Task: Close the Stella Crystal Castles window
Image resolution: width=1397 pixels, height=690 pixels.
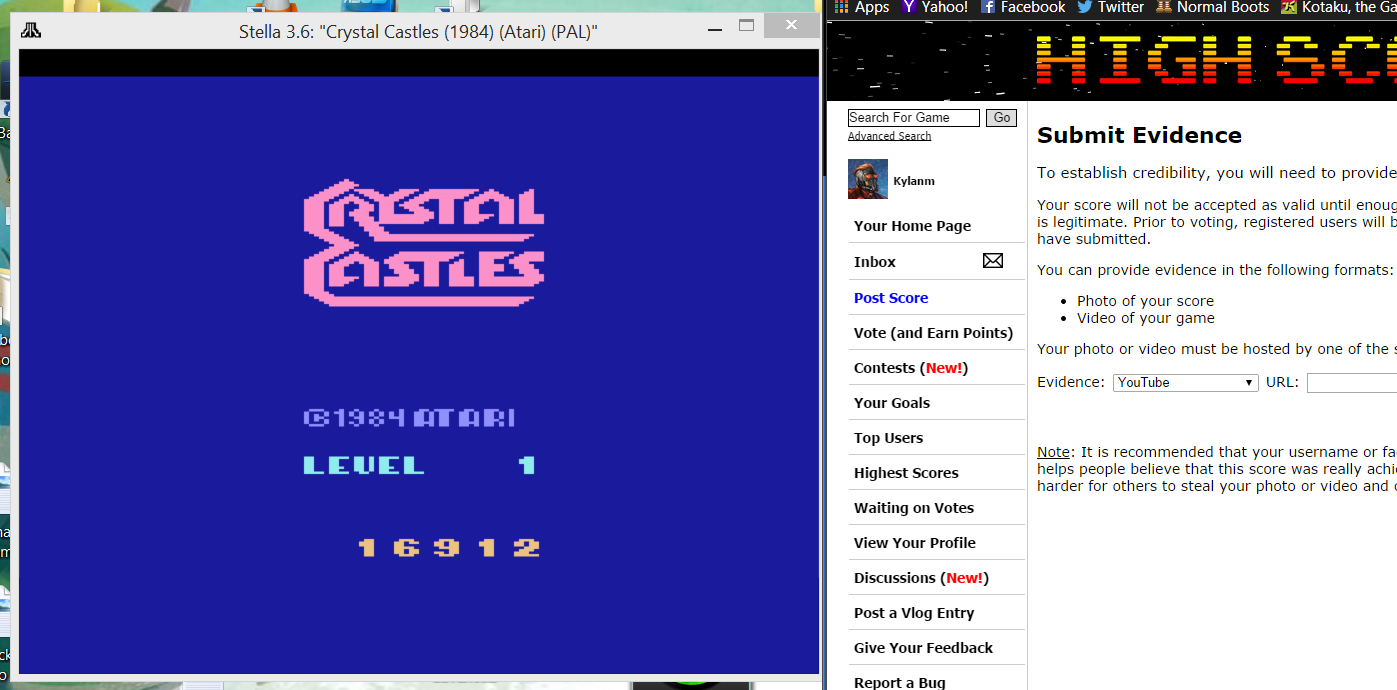Action: (791, 25)
